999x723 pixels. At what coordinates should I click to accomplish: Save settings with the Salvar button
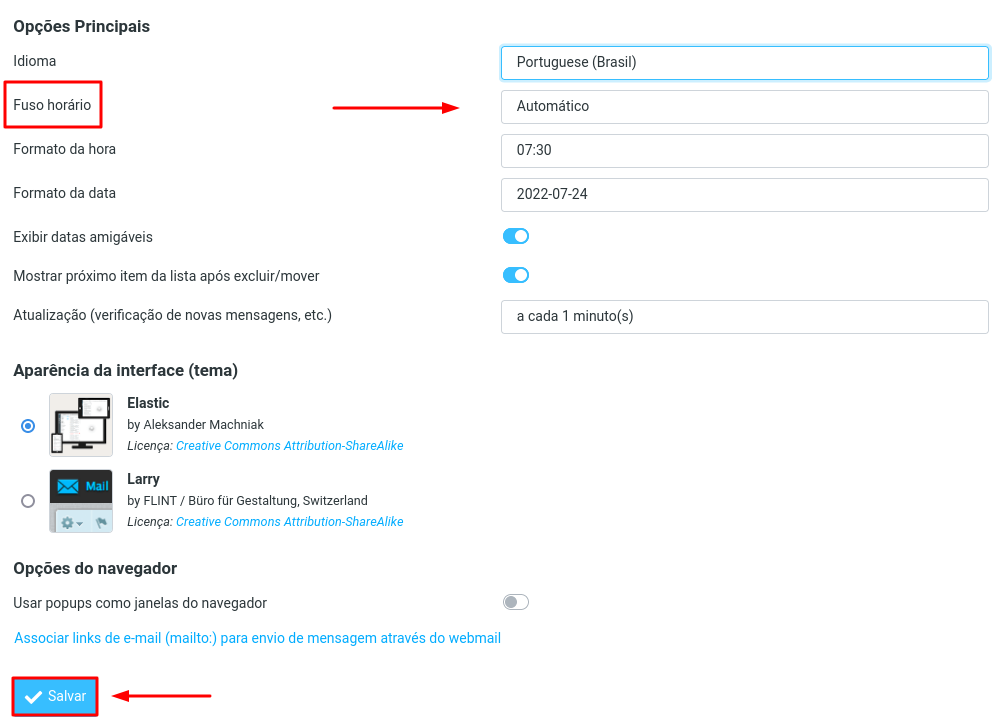(55, 696)
